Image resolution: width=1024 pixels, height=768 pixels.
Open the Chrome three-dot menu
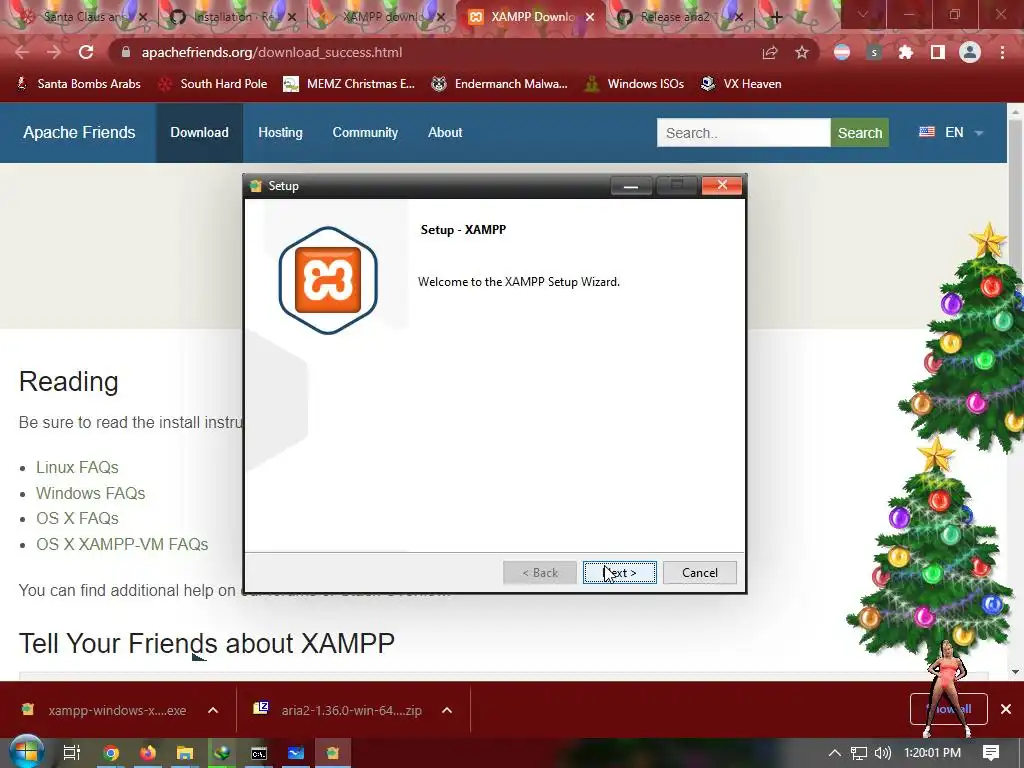click(1002, 52)
